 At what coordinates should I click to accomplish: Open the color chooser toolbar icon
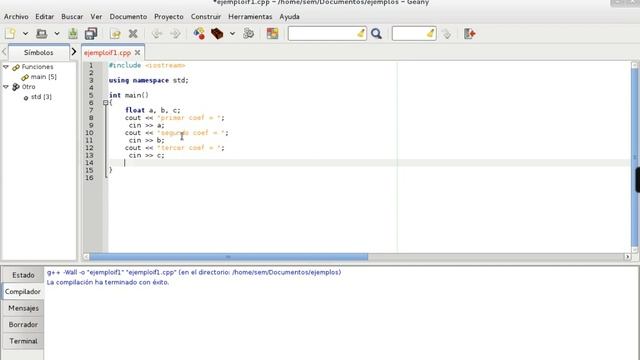click(x=272, y=33)
